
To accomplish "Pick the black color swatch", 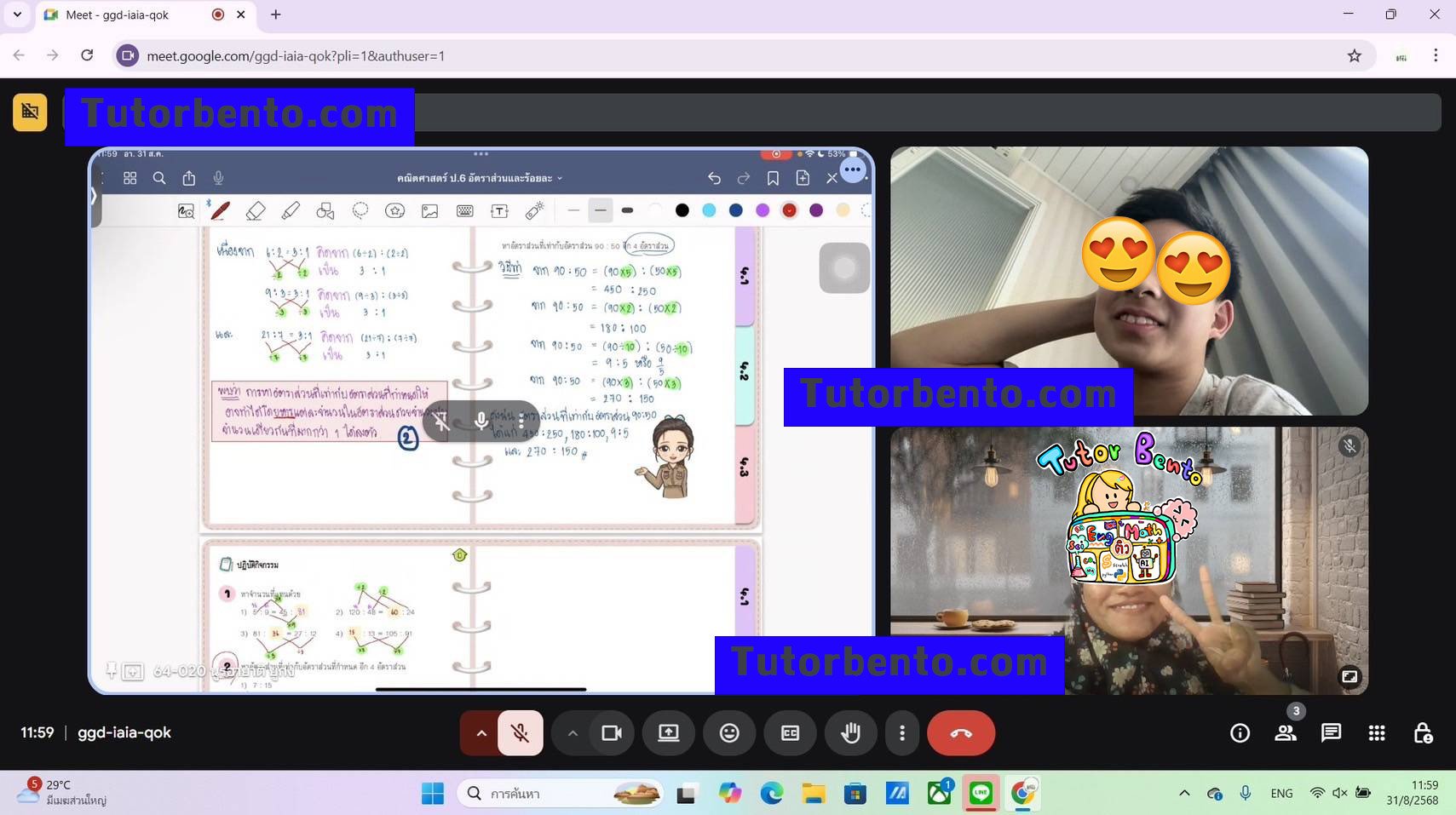I will point(682,210).
